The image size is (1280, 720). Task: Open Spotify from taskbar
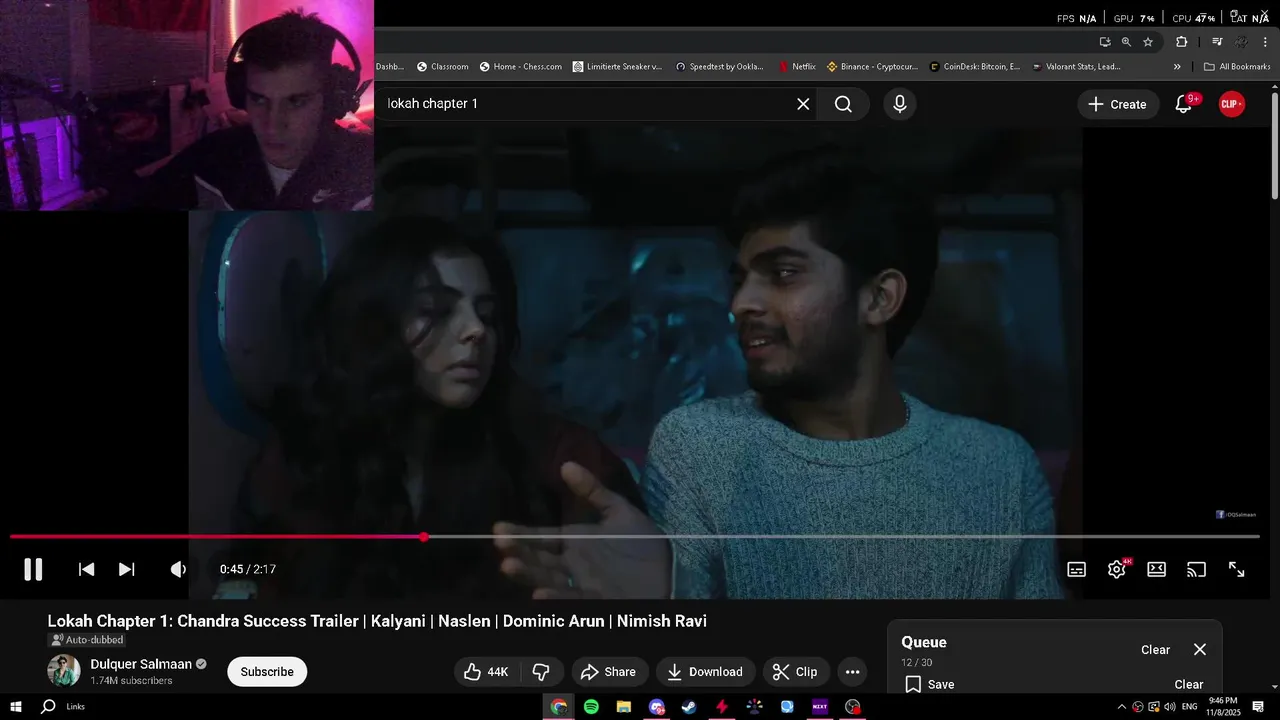[591, 707]
